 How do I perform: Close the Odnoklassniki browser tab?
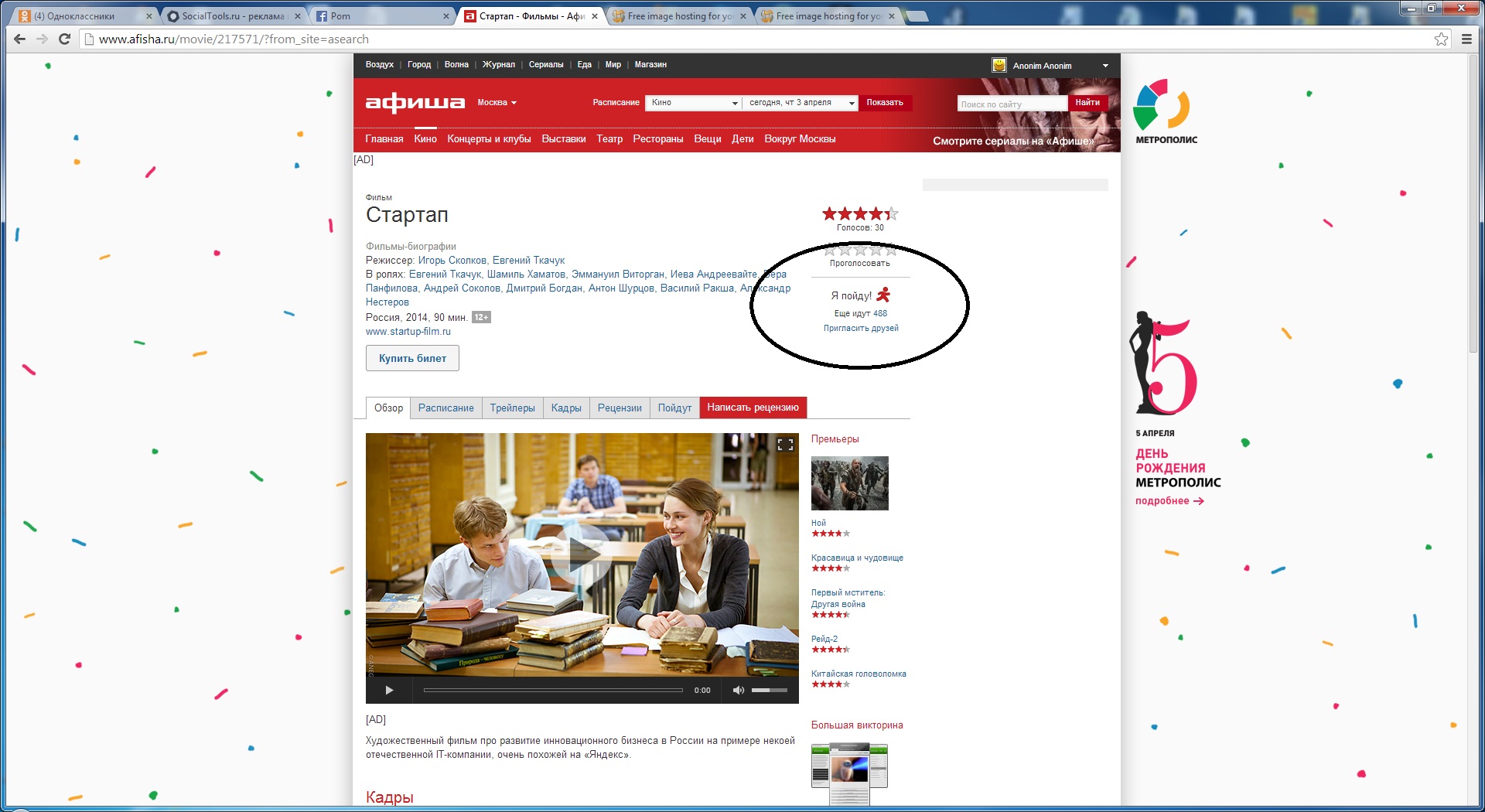pyautogui.click(x=149, y=16)
